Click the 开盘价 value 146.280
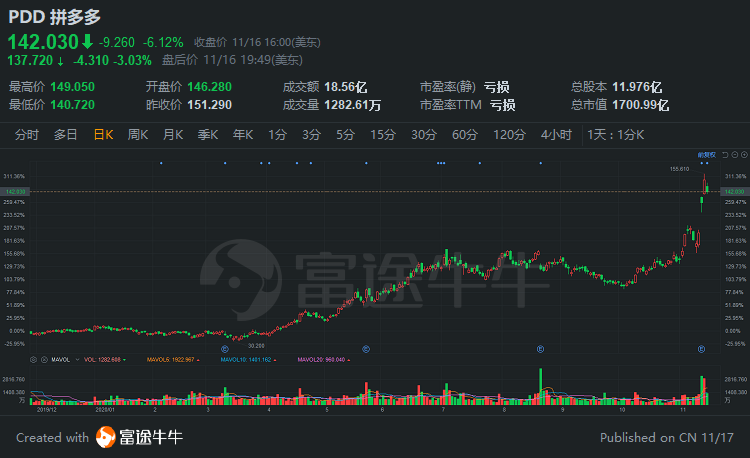 (210, 87)
